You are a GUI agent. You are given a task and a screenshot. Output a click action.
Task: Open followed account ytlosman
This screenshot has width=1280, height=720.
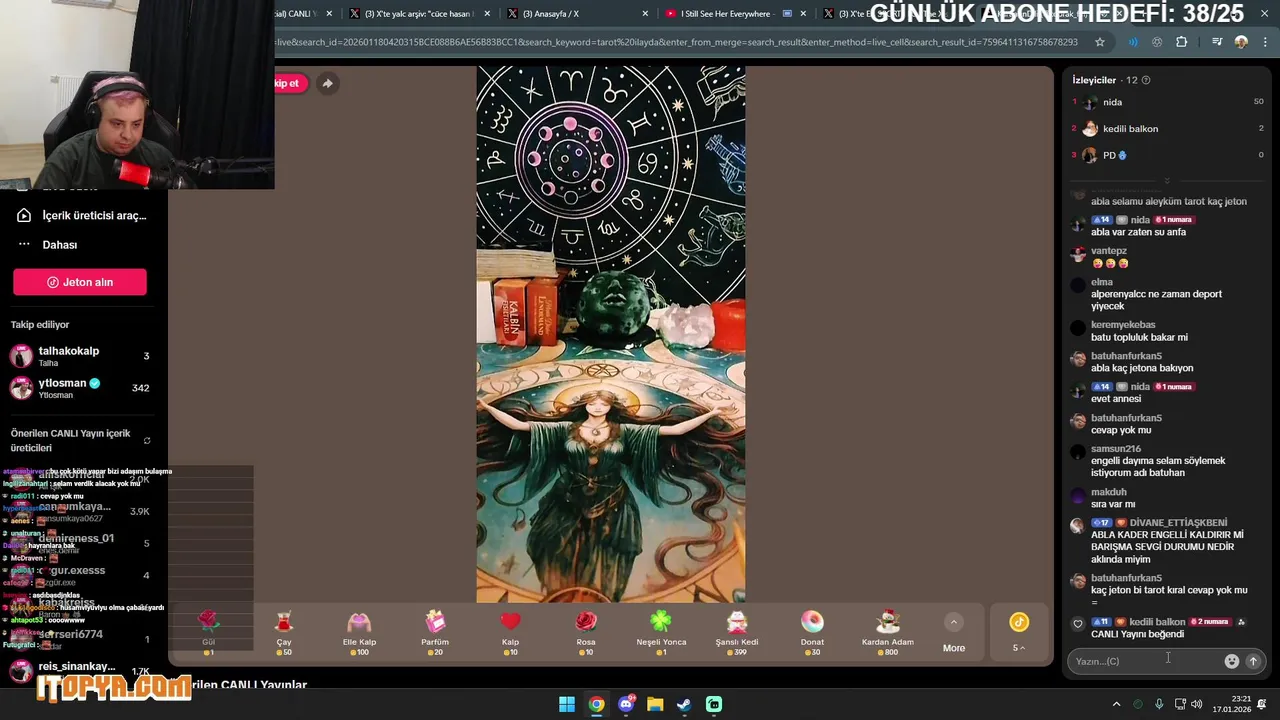tap(80, 388)
